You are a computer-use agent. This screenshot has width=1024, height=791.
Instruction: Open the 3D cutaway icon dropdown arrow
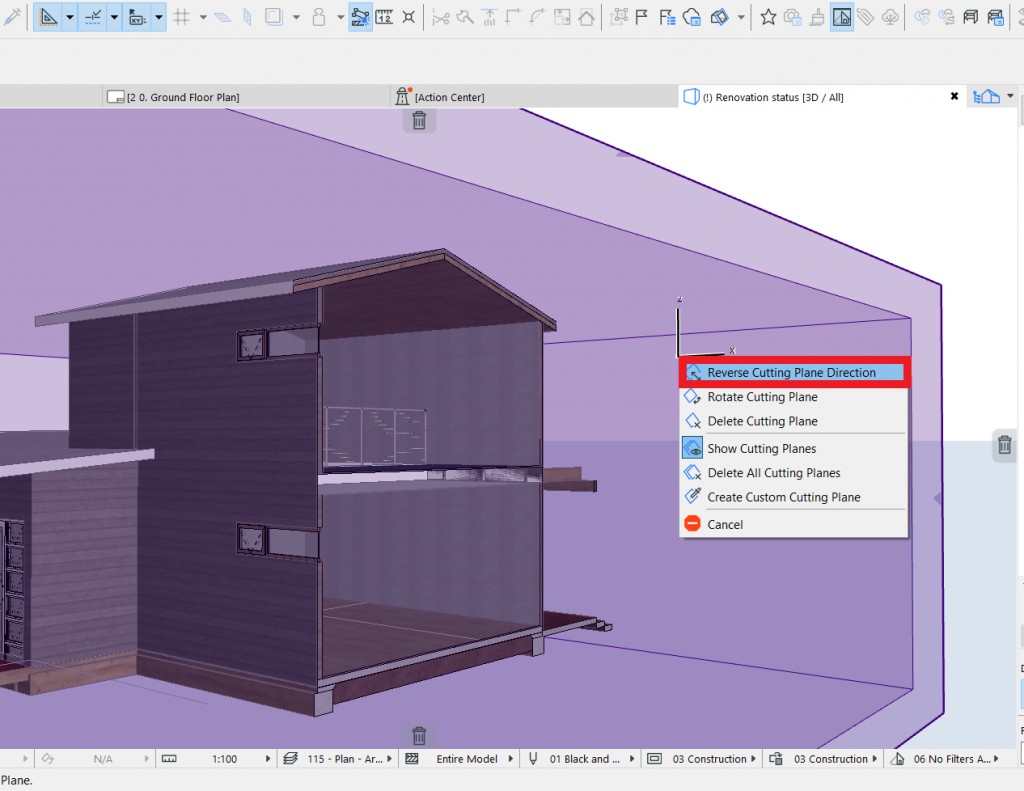click(x=741, y=18)
